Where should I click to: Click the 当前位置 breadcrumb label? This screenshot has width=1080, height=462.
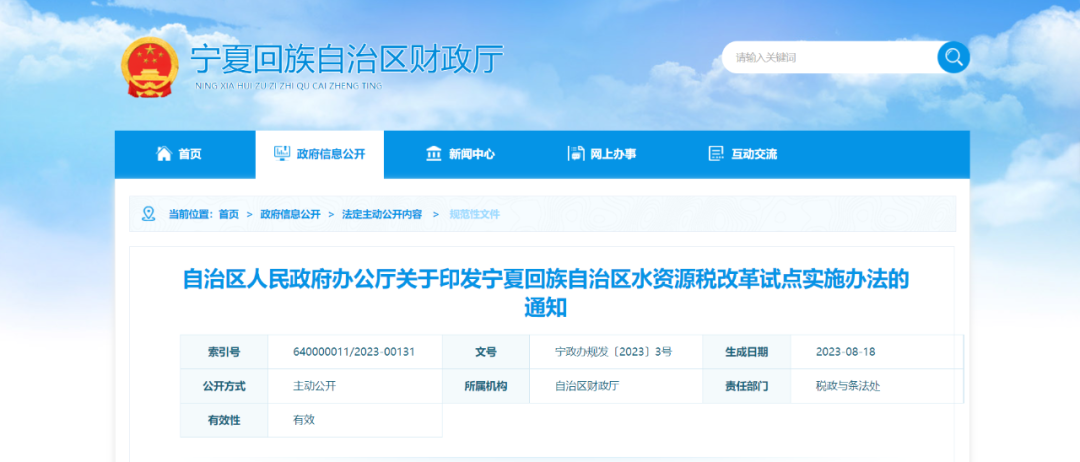click(191, 214)
